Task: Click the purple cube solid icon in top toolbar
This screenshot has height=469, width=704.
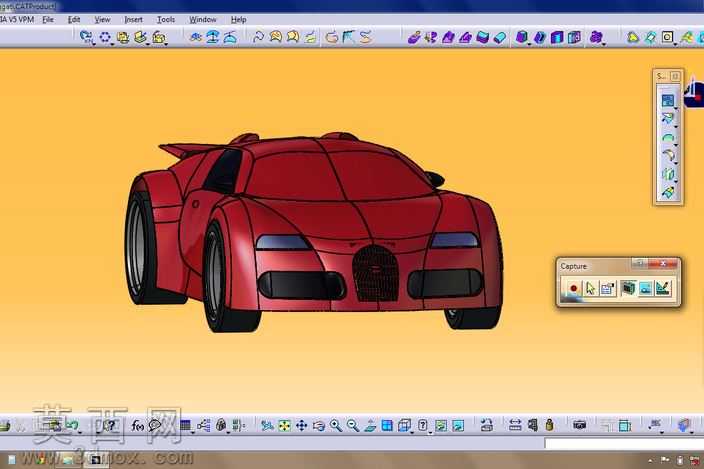Action: pos(521,37)
